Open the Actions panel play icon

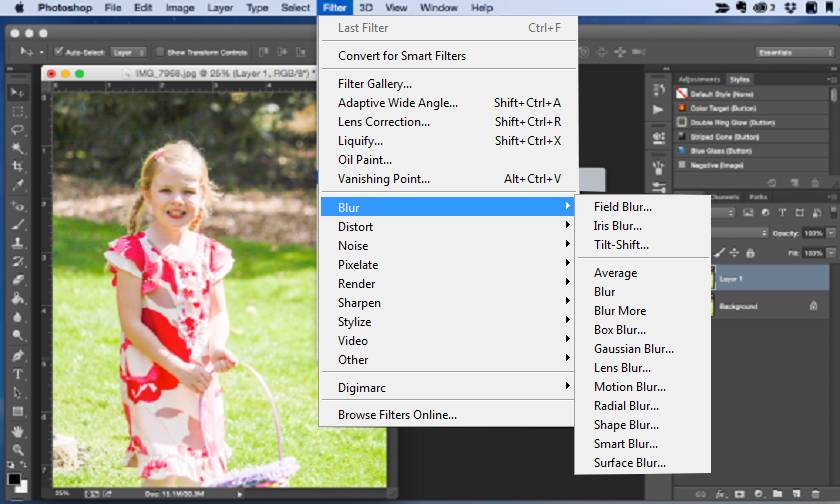tap(658, 110)
